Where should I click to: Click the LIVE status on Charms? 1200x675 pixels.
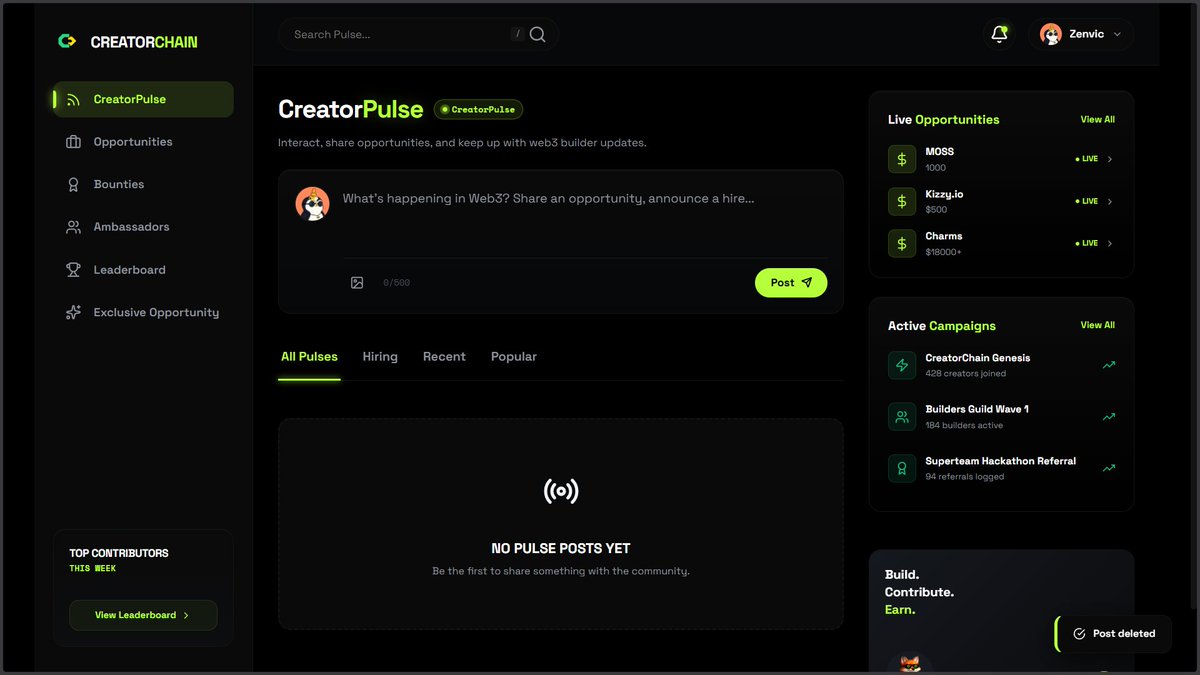[1087, 243]
